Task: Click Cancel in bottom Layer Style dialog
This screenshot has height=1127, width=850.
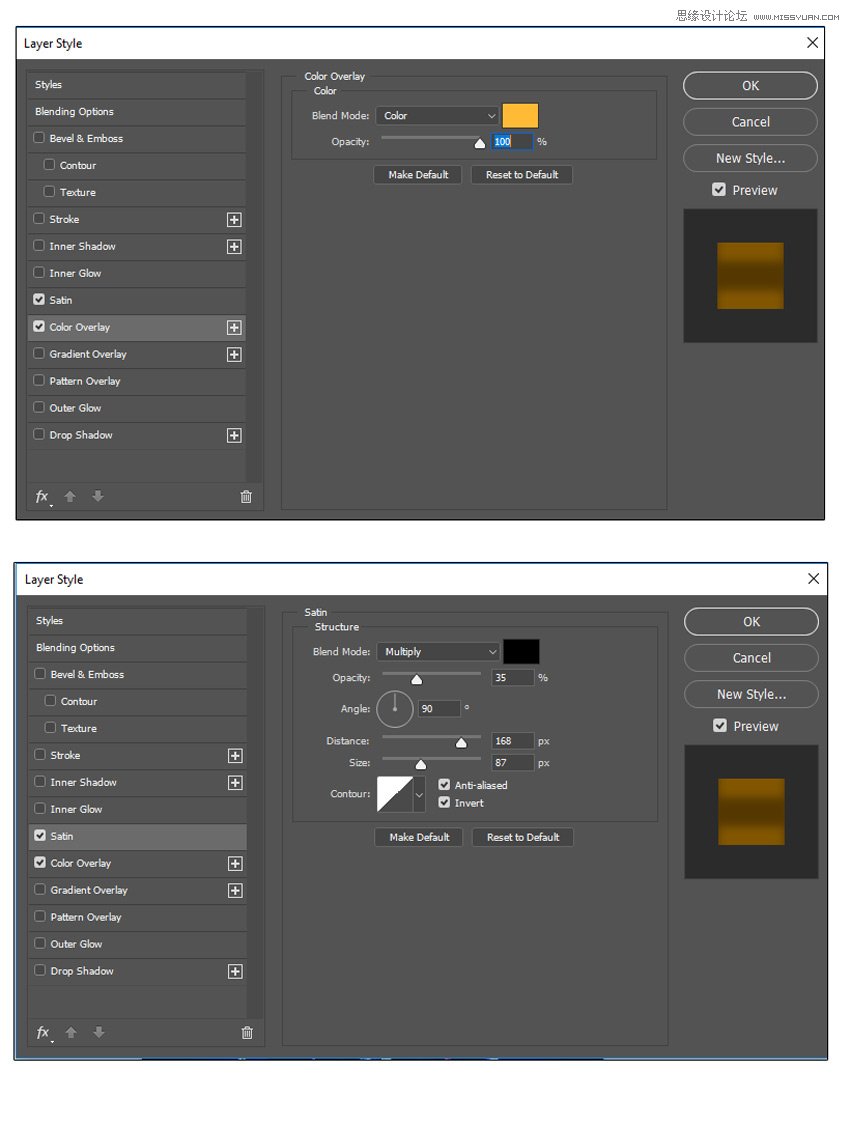Action: [752, 658]
